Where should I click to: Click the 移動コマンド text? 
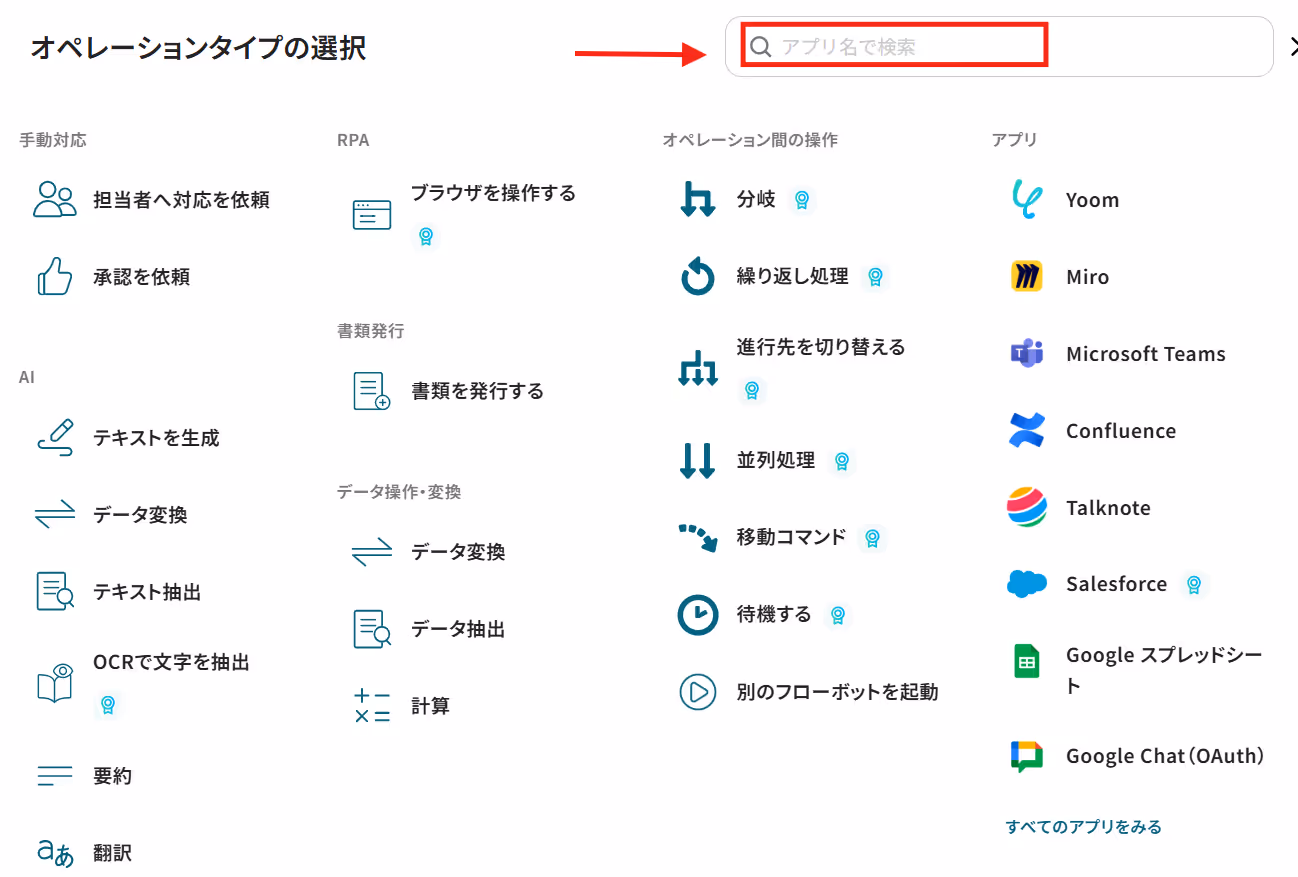coord(792,537)
